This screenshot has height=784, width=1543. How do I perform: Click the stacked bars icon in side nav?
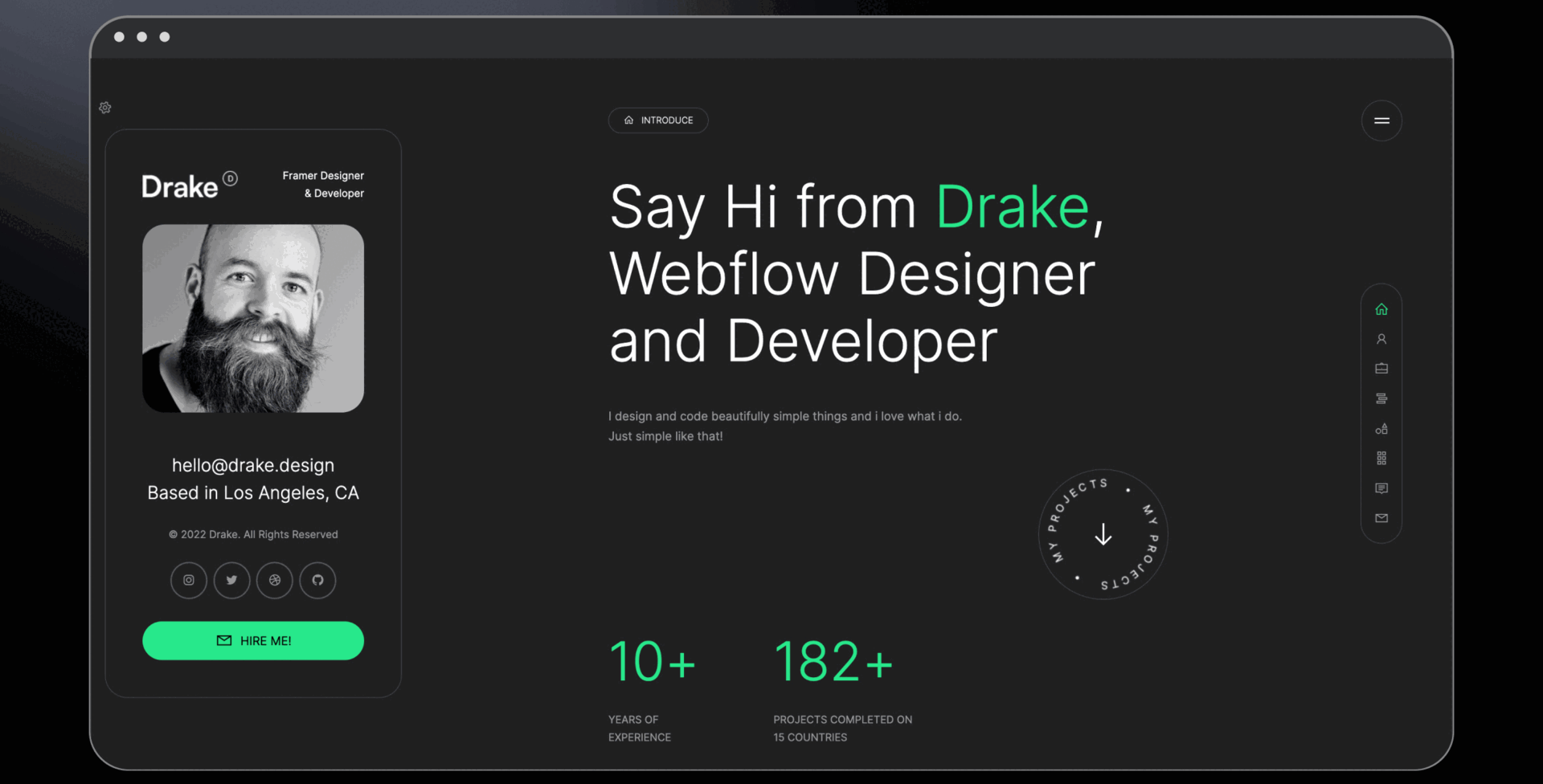(1381, 398)
